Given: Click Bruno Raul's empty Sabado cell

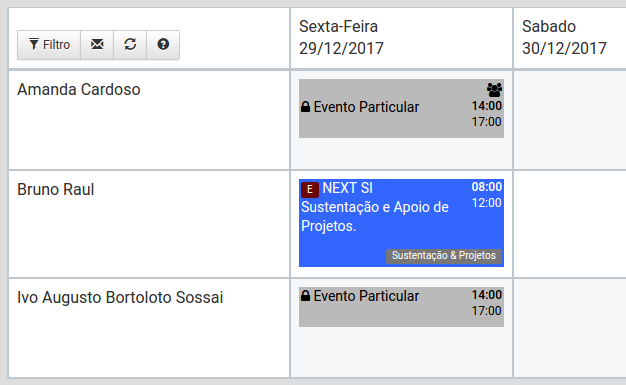Looking at the screenshot, I should [570, 224].
